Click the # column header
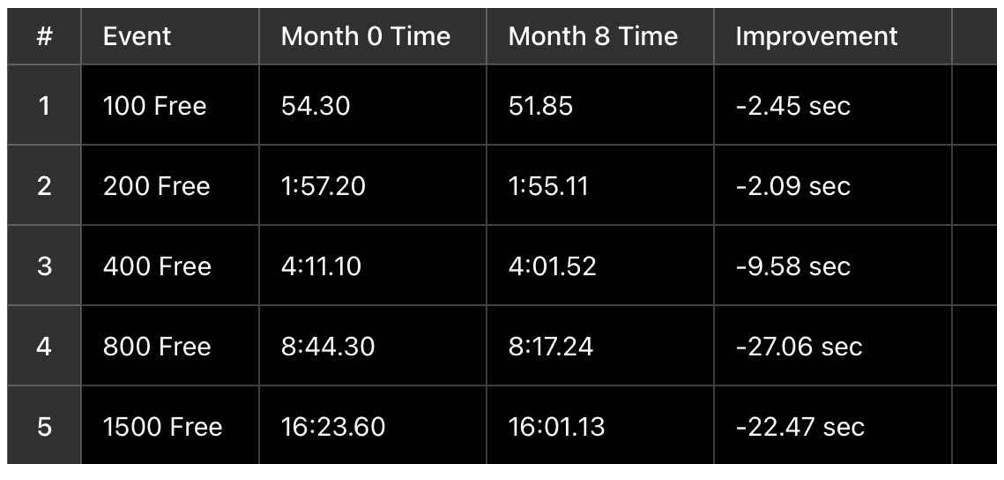Viewport: 1004px width, 480px height. click(44, 36)
